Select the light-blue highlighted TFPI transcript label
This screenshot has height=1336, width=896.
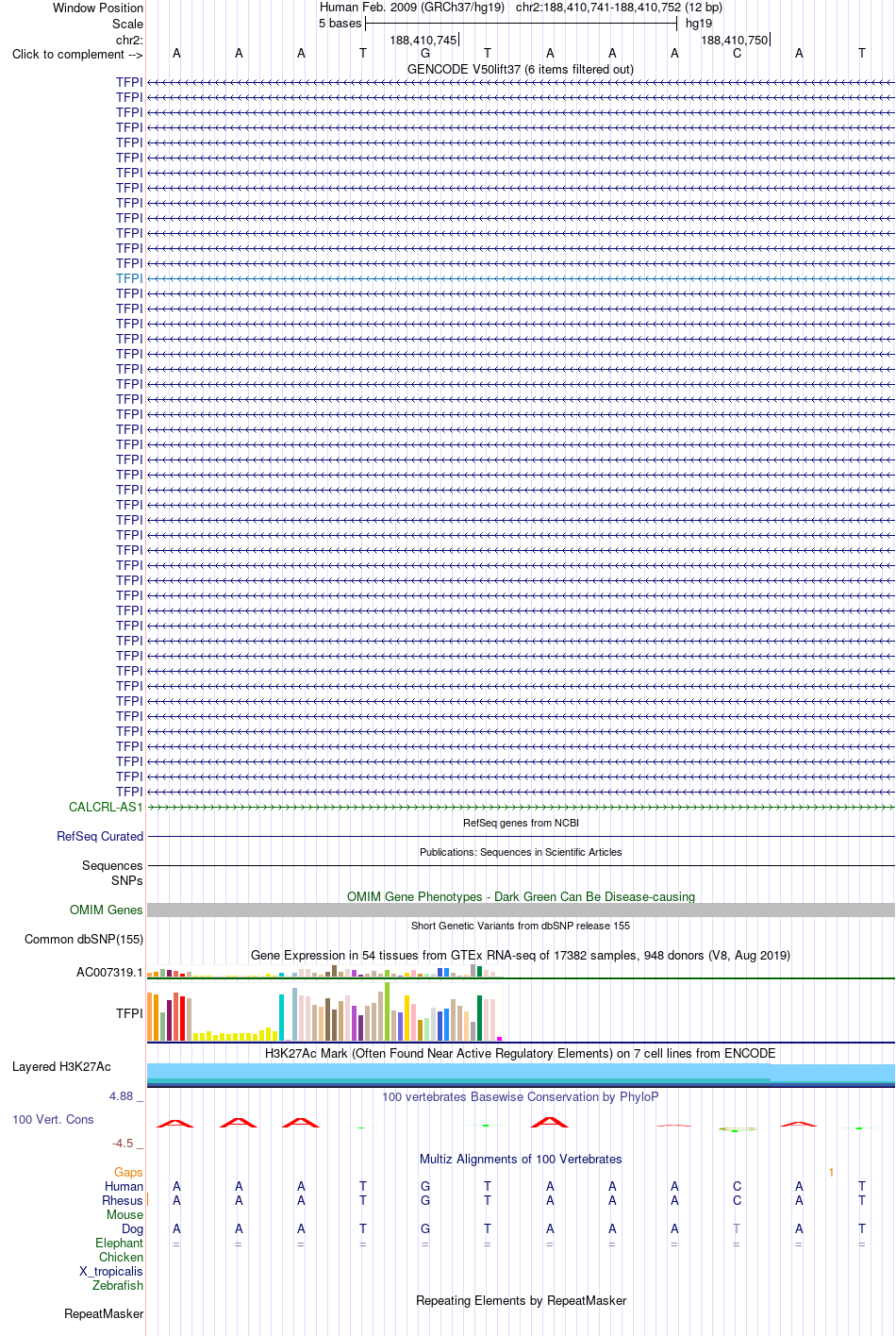129,278
